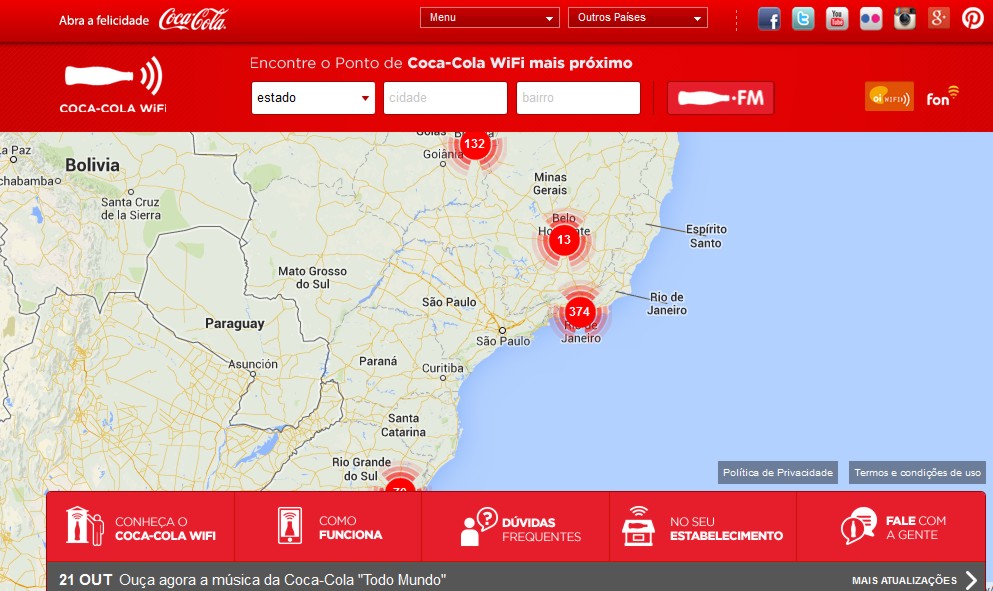The image size is (993, 591).
Task: Open the Pinterest social icon
Action: tap(973, 18)
